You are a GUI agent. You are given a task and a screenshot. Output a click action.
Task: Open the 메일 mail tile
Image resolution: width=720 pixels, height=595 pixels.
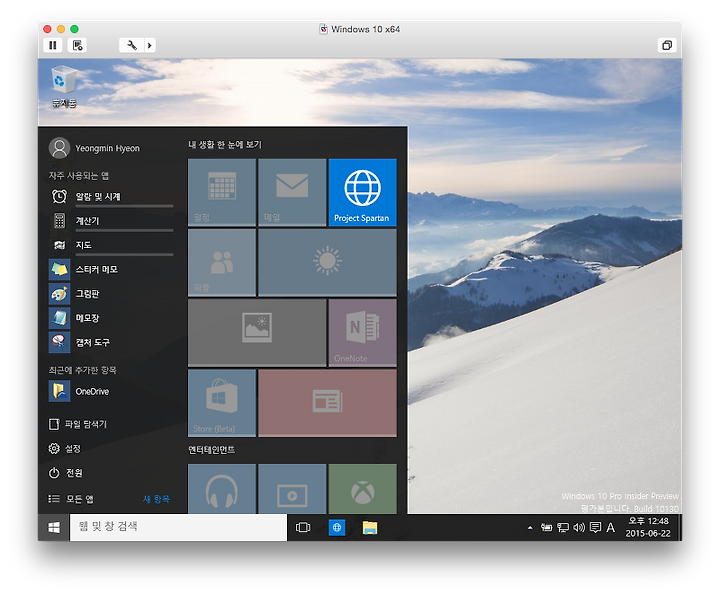click(x=292, y=192)
